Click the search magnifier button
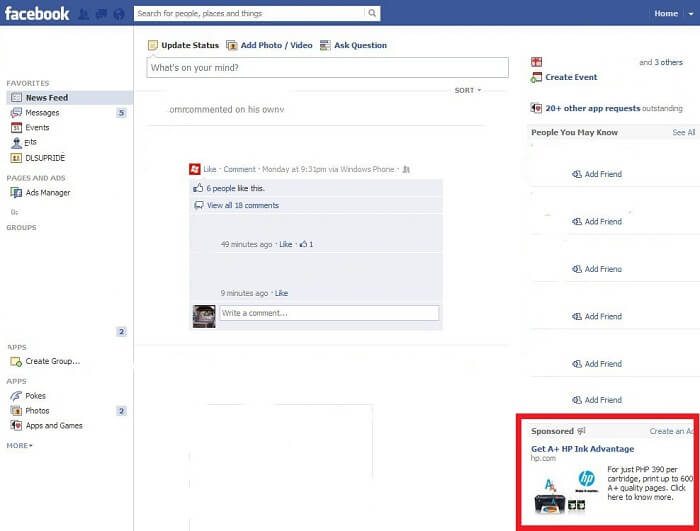Viewport: 700px width, 531px height. (372, 13)
